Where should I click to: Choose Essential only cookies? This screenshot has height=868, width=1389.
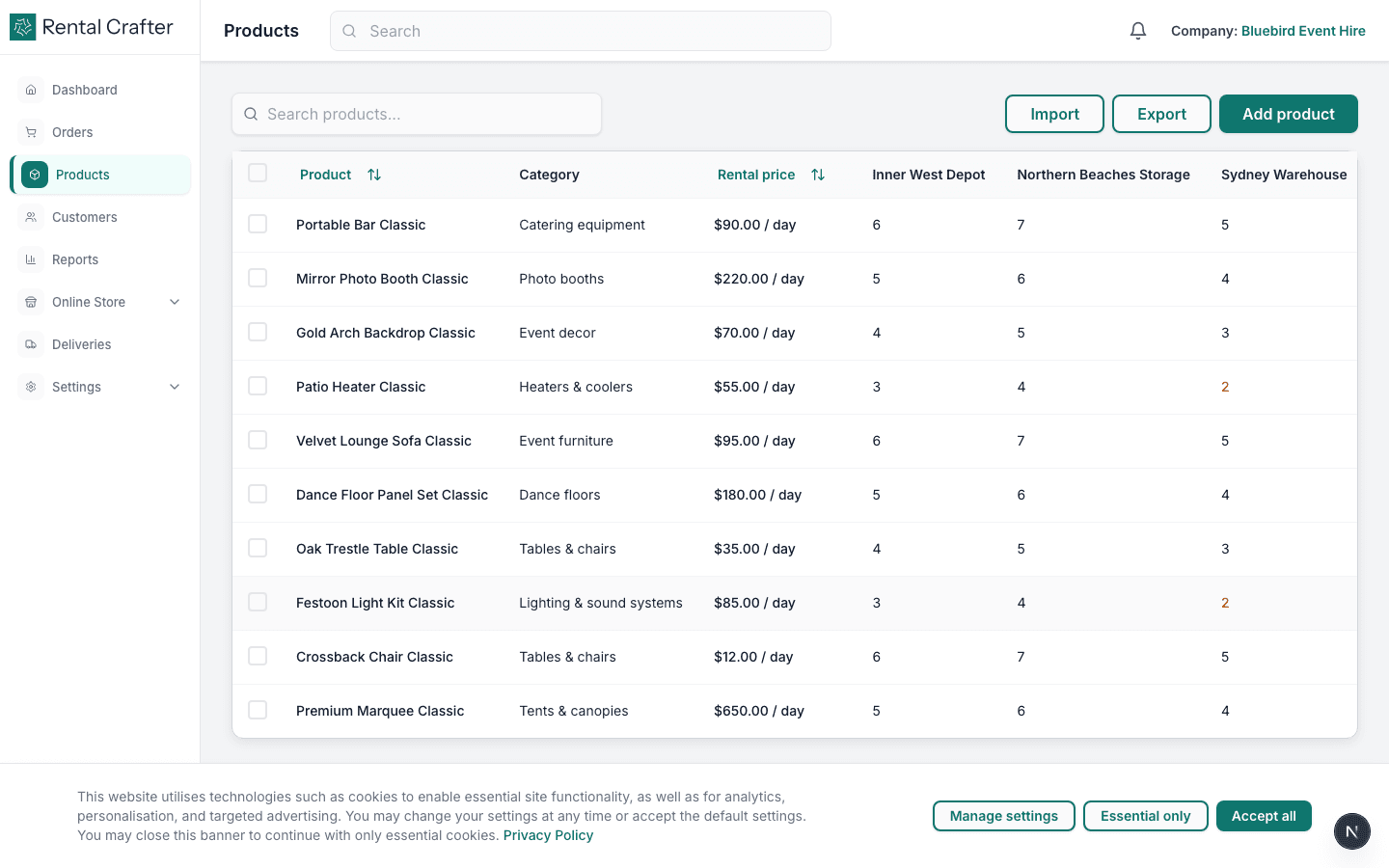pyautogui.click(x=1146, y=816)
